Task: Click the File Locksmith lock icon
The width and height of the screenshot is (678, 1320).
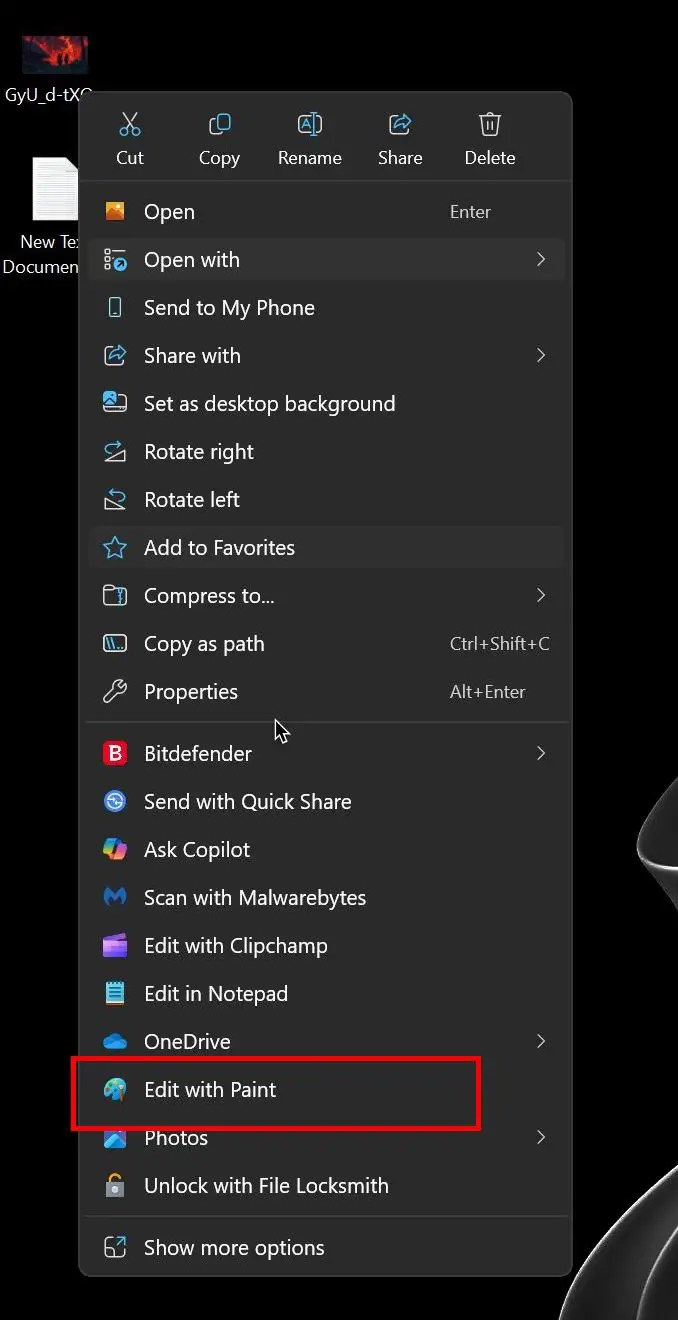Action: tap(115, 1186)
